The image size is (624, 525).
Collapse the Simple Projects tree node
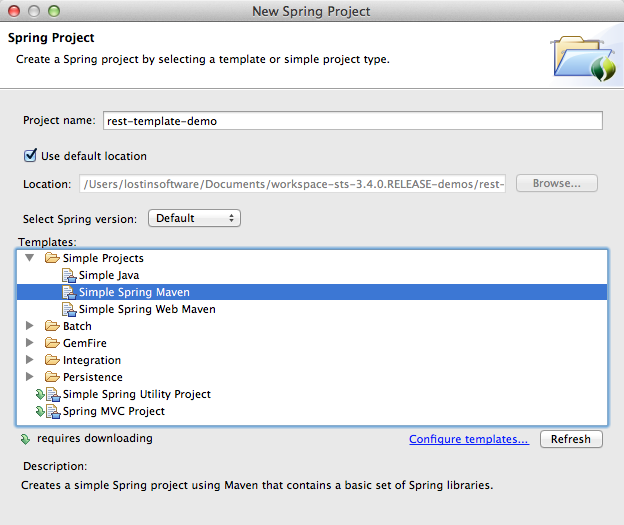click(x=29, y=258)
